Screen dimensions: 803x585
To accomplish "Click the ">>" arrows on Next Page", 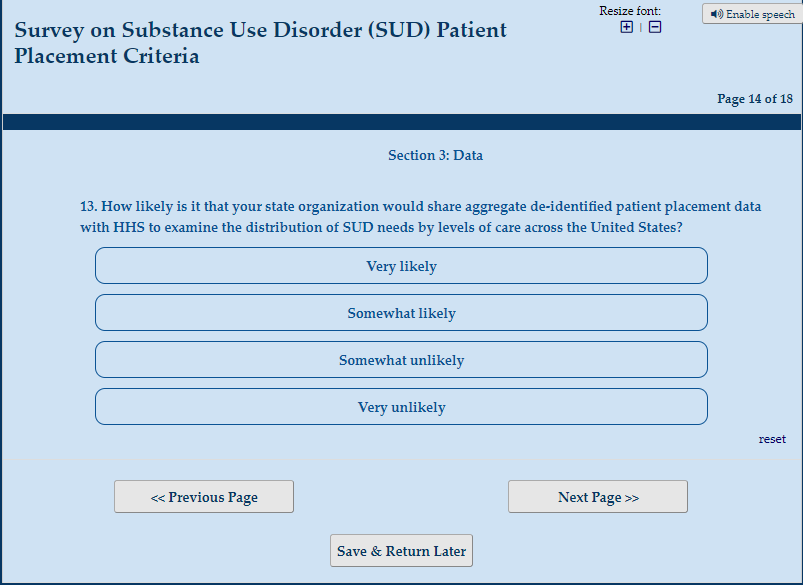I will click(x=632, y=498).
